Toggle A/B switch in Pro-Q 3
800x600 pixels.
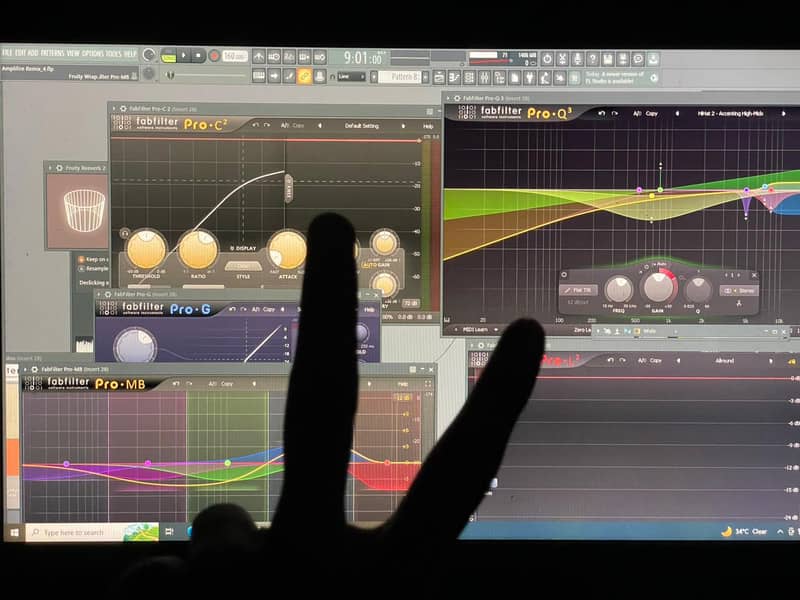[x=637, y=113]
